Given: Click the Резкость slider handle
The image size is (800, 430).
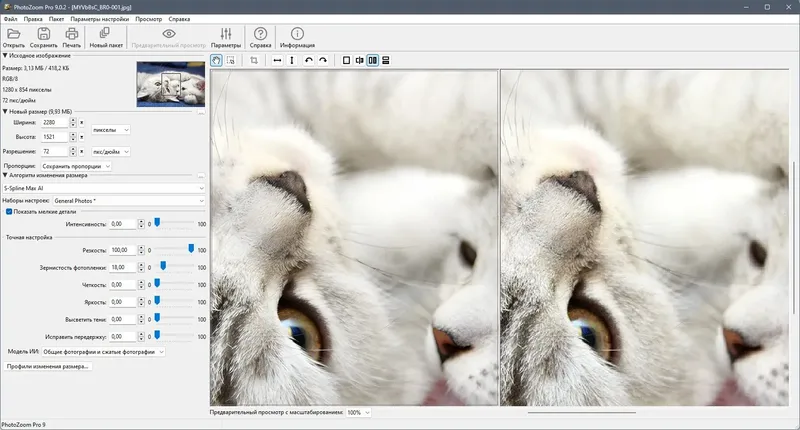Looking at the screenshot, I should click(191, 250).
